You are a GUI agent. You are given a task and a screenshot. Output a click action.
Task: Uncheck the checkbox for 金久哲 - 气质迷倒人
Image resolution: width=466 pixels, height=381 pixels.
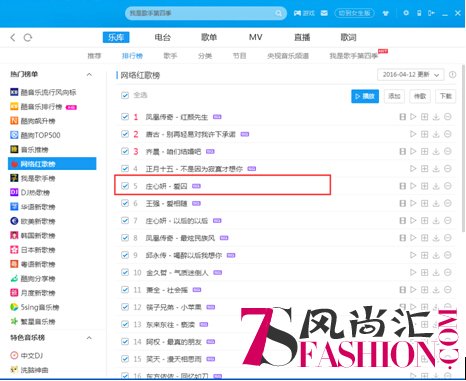tap(125, 272)
